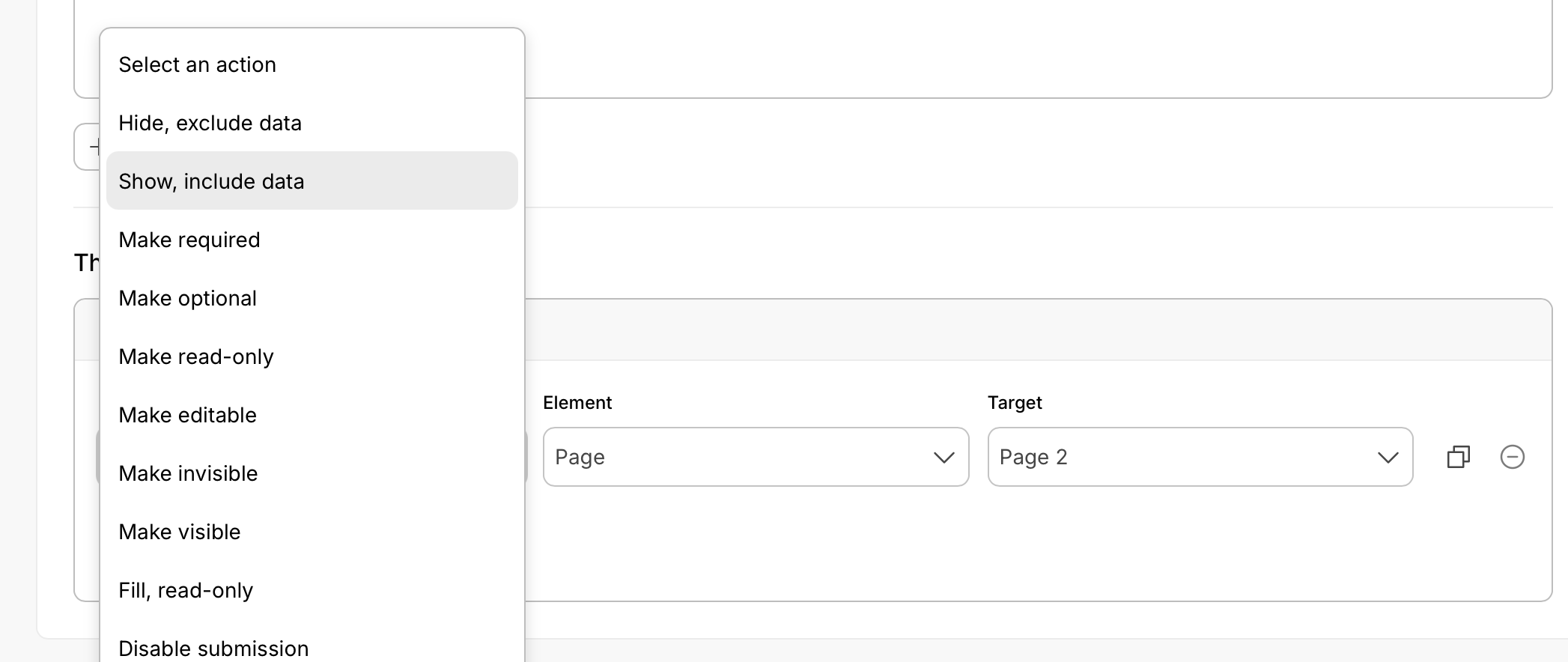Choose 'Fill, read-only' from the menu
The width and height of the screenshot is (1568, 662).
186,591
